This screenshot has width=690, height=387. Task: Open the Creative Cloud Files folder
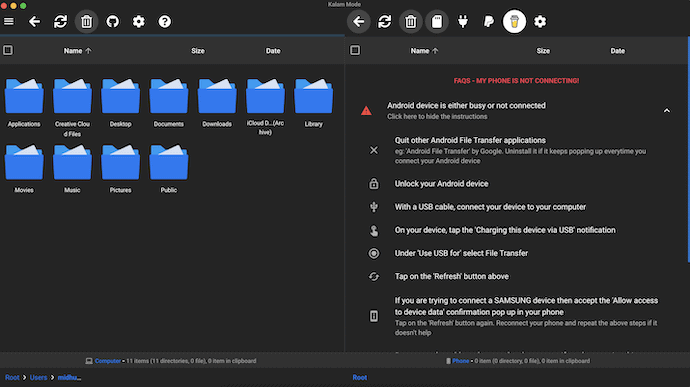click(x=72, y=107)
